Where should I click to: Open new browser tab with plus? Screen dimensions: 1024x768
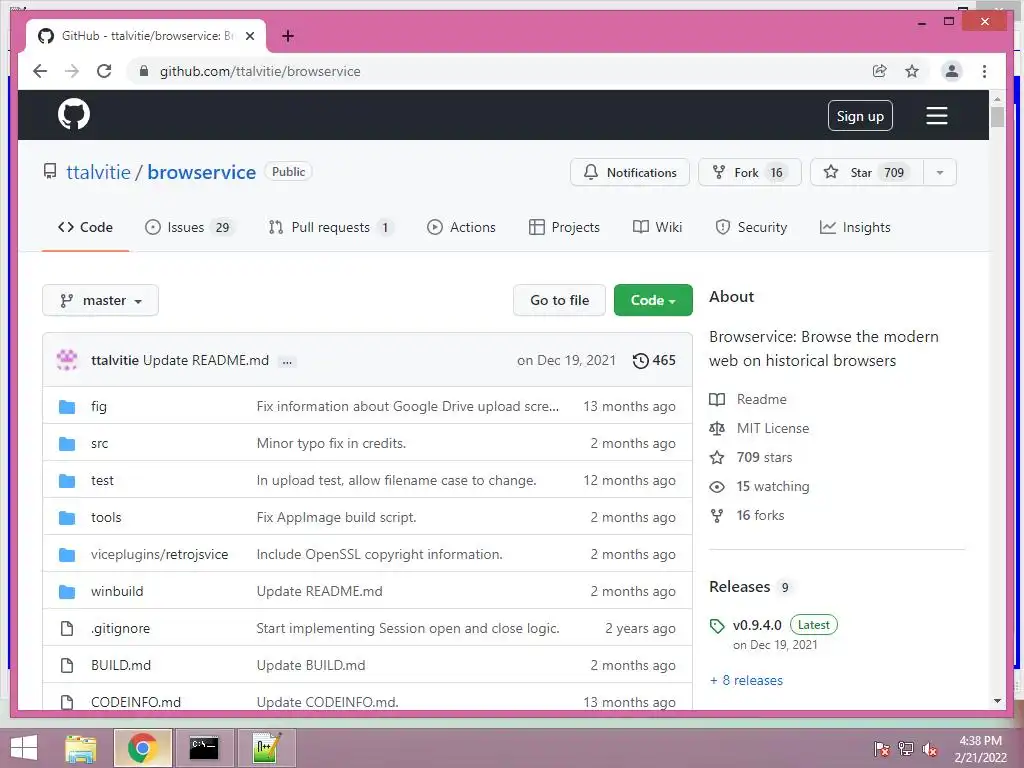[288, 36]
